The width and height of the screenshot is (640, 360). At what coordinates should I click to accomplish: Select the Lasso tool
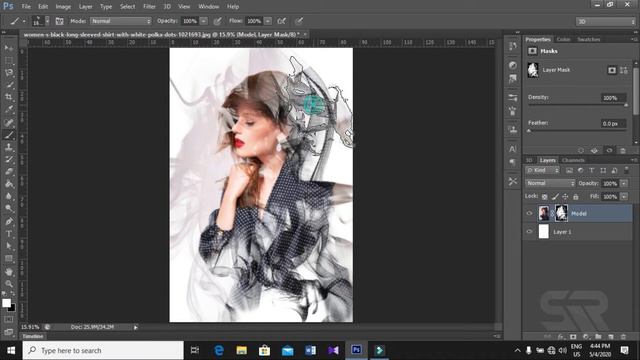9,73
